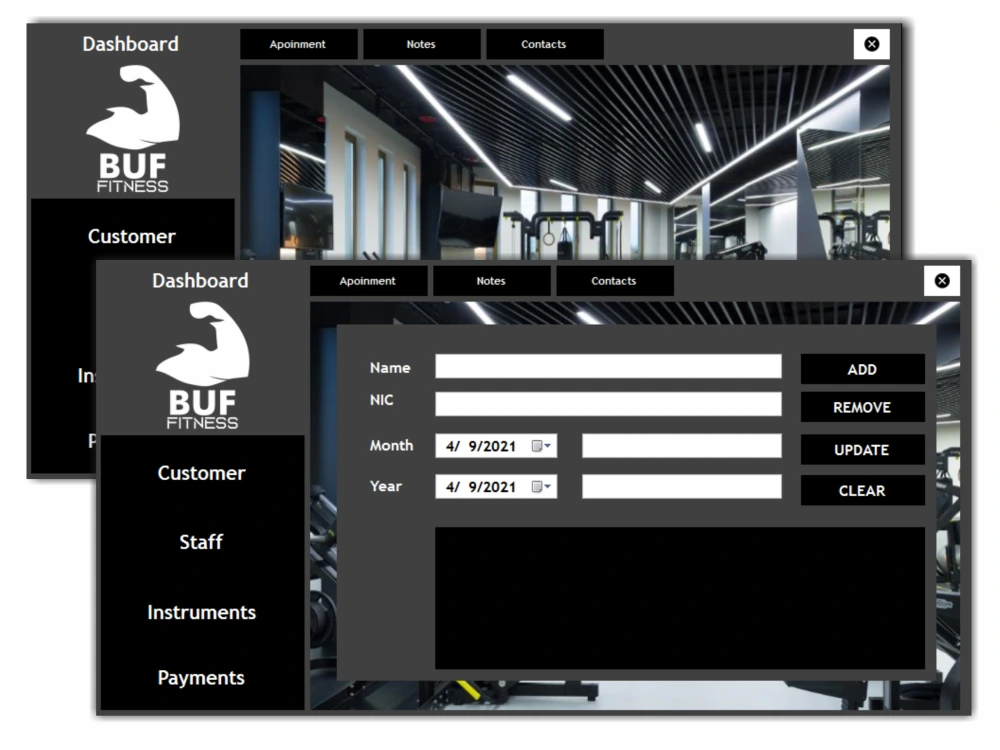Select Instruments in front window sidebar
The width and height of the screenshot is (1000, 750).
[x=202, y=612]
